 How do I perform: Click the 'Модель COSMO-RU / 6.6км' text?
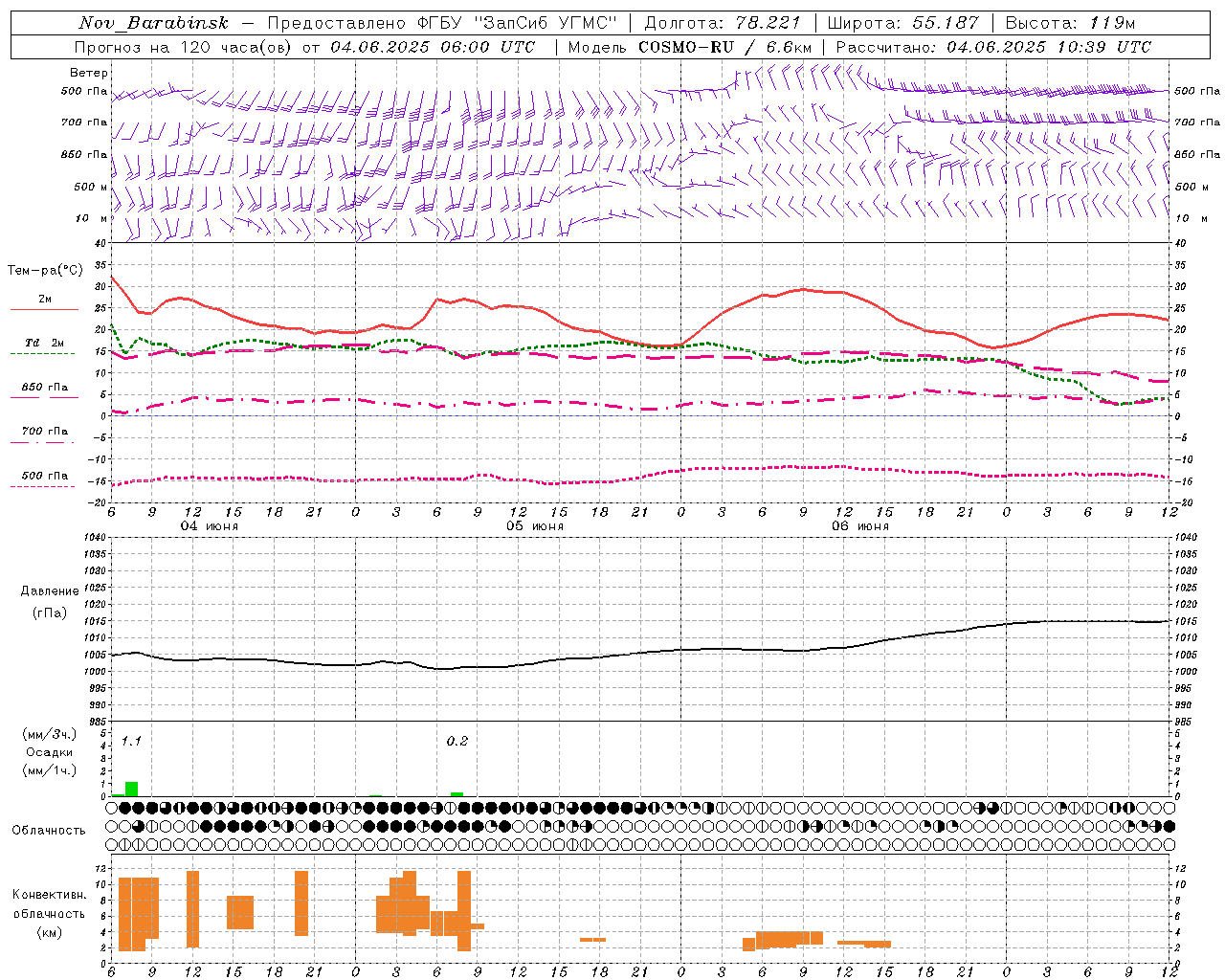pos(690,47)
